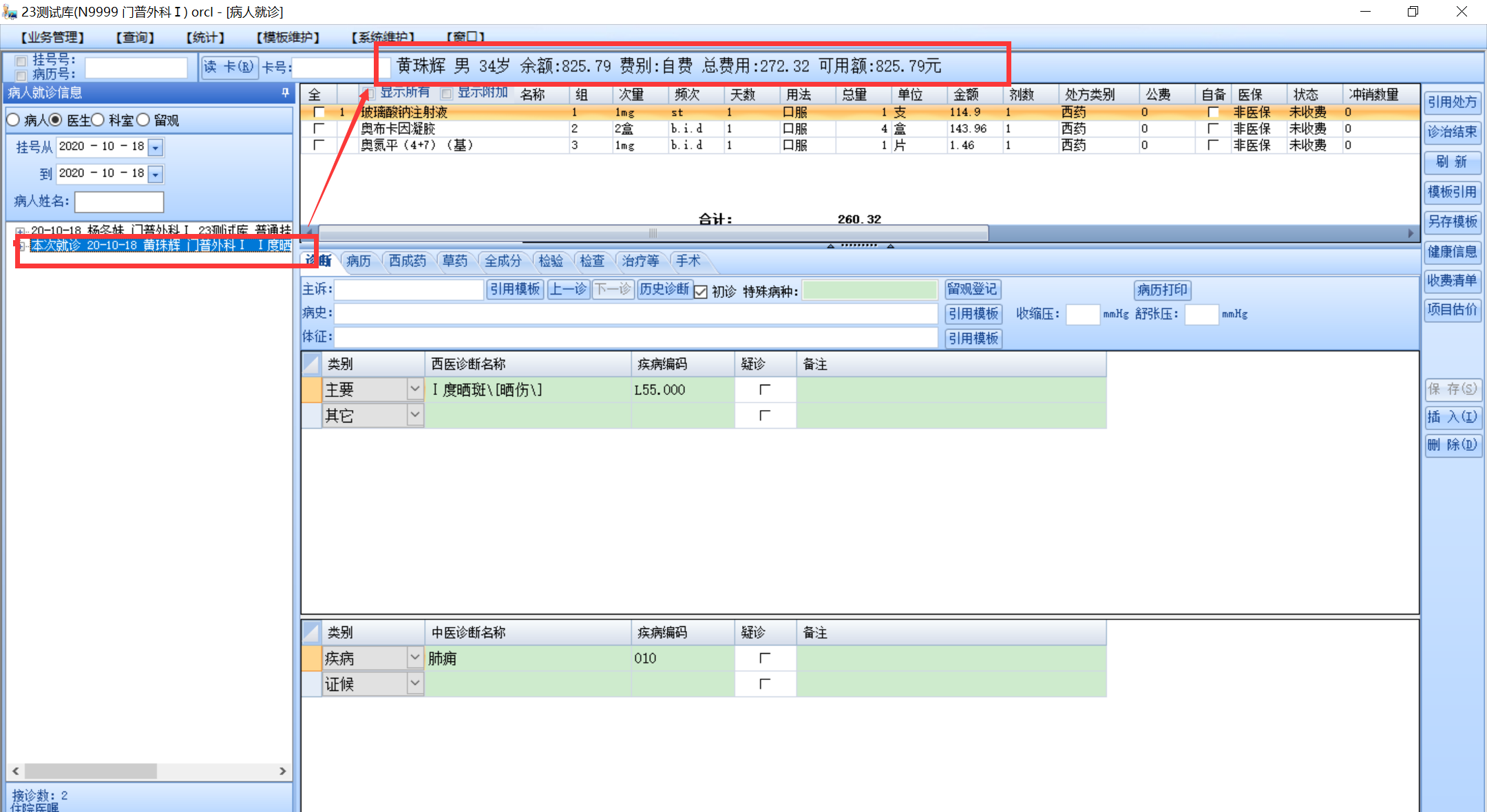Viewport: 1487px width, 812px height.
Task: Click corner selector cell of 西医诊断 grid
Action: click(x=311, y=363)
